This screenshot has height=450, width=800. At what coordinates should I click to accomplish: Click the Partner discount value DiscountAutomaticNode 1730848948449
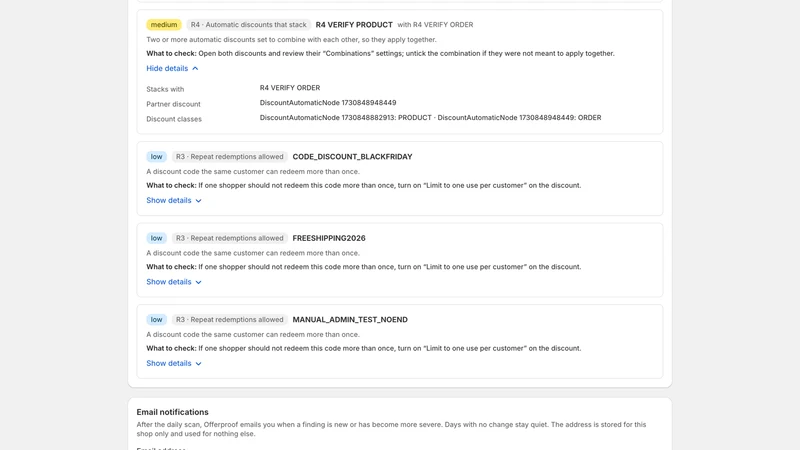coord(328,103)
